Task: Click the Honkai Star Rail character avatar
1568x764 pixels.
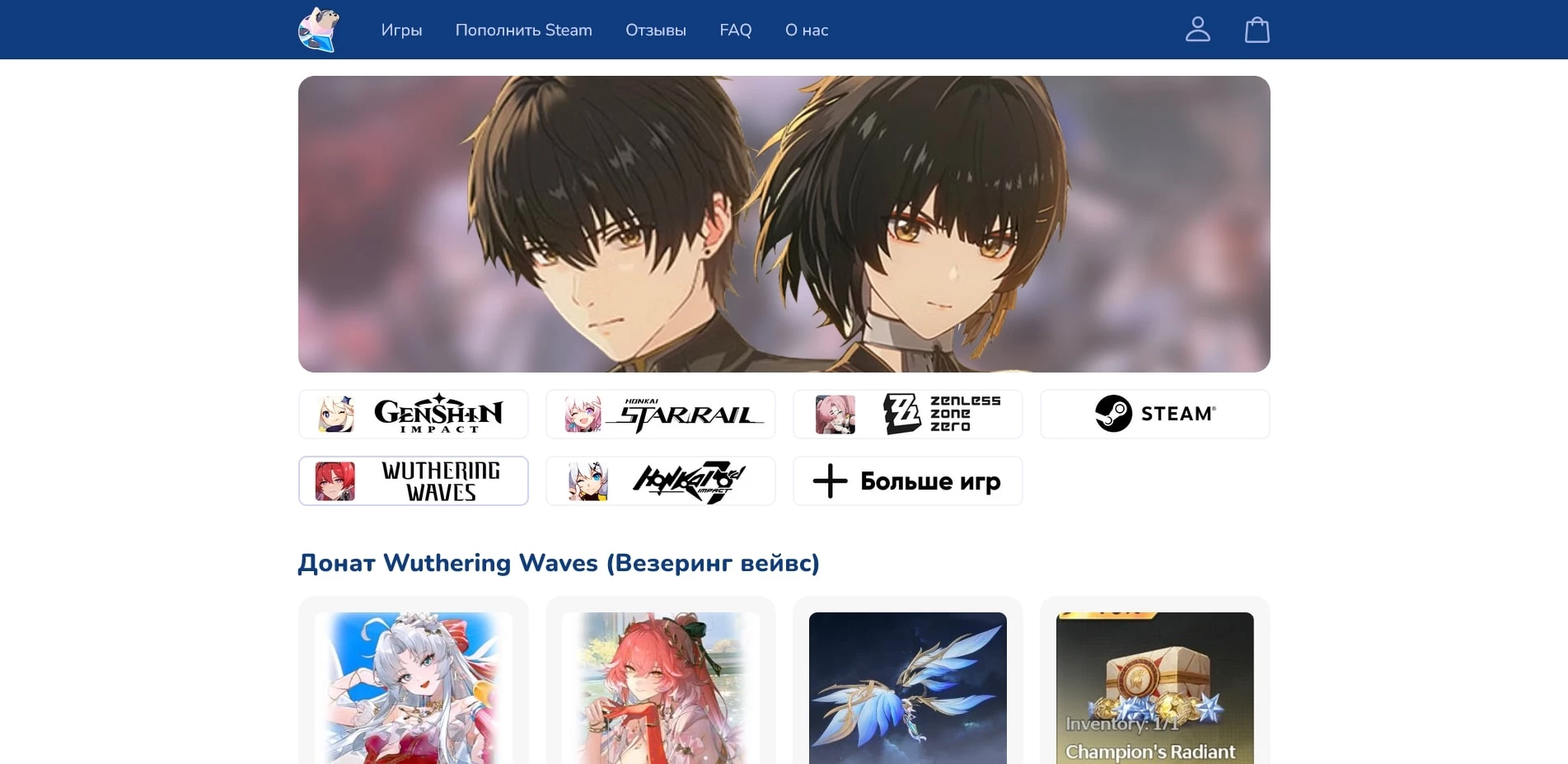Action: (583, 414)
